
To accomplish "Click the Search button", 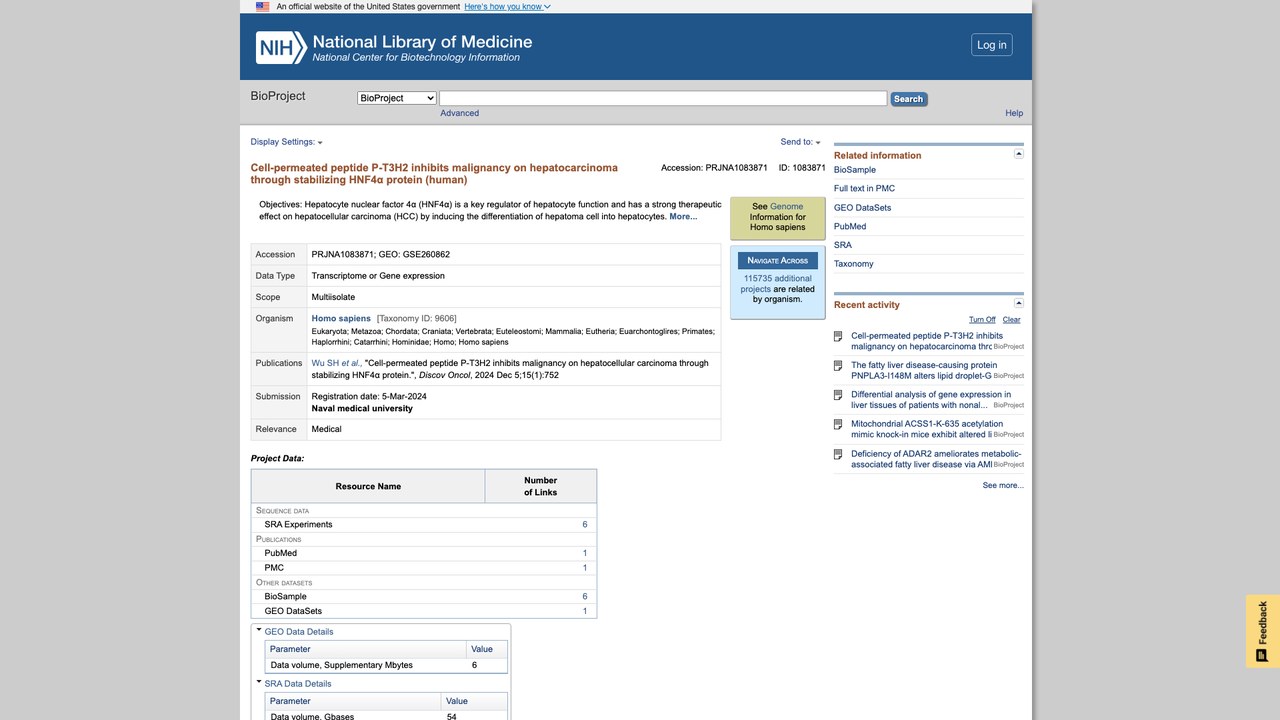I will point(909,99).
